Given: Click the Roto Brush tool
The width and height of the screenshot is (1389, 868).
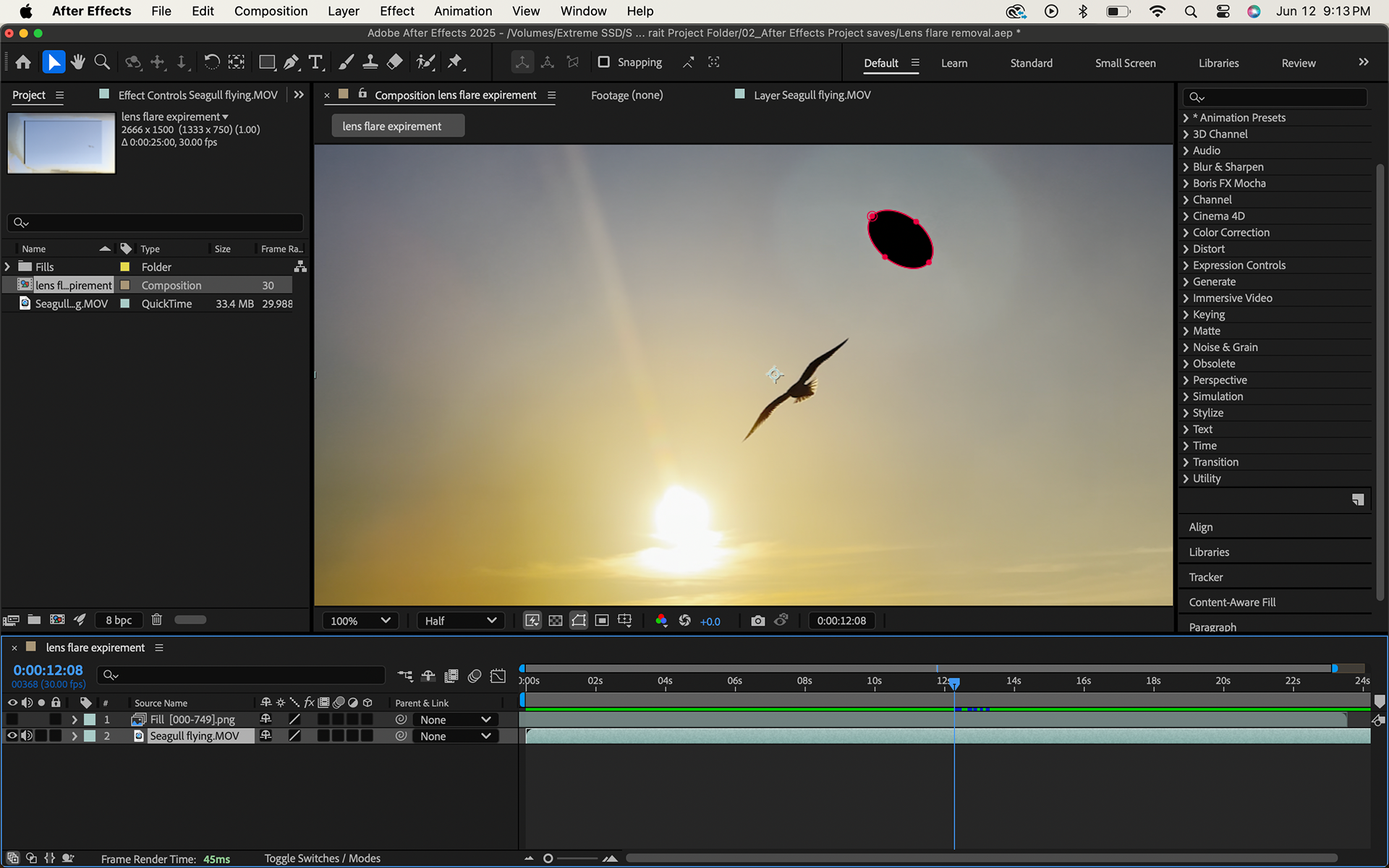Looking at the screenshot, I should pos(425,62).
